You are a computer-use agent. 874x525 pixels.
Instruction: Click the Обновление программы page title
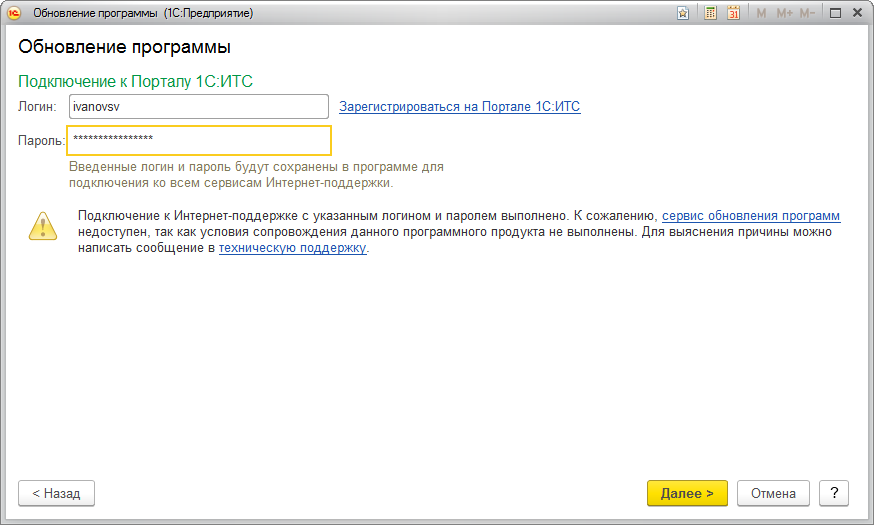[124, 47]
